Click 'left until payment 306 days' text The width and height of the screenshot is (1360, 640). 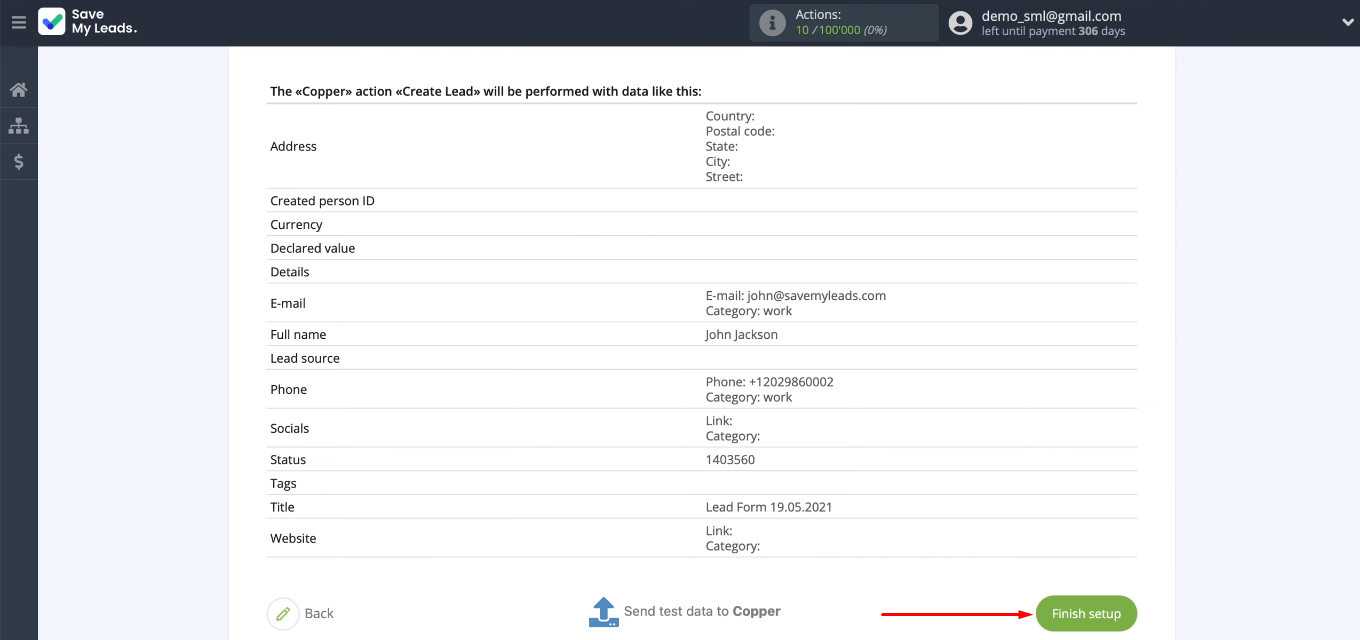click(x=1053, y=32)
